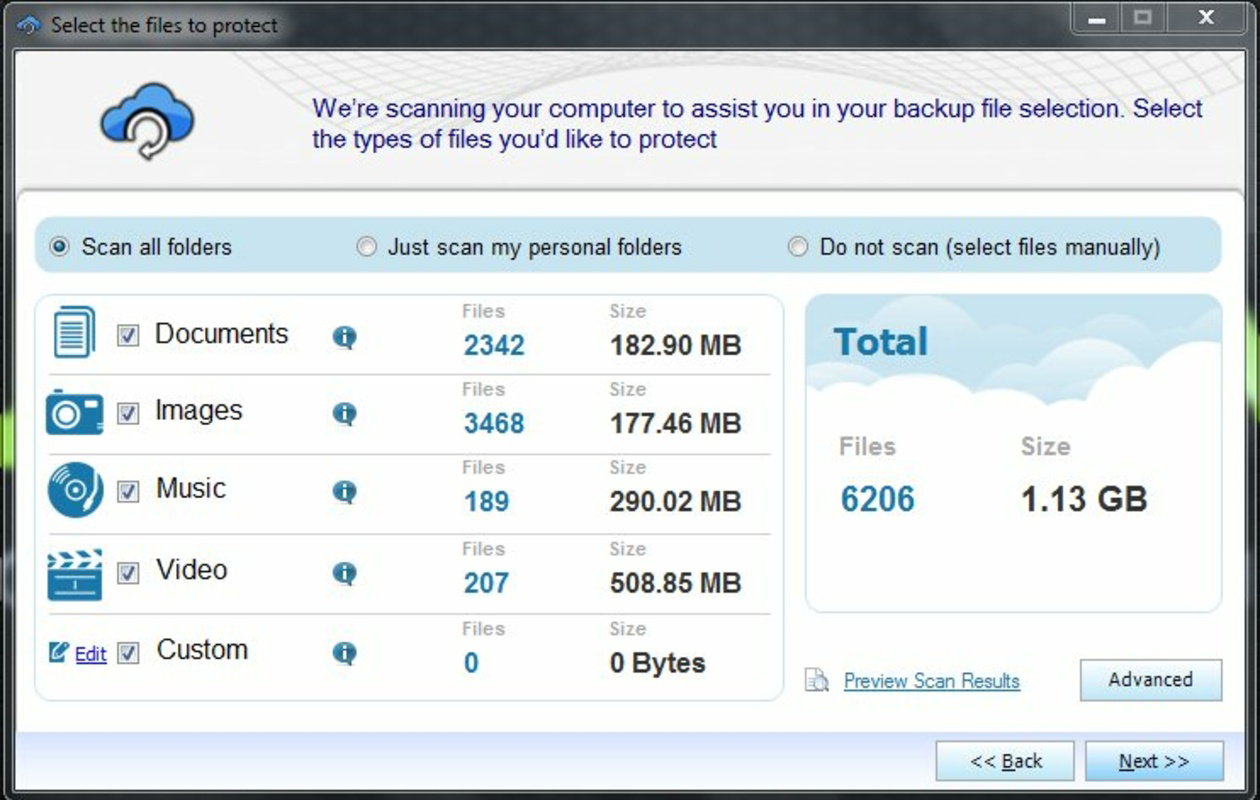Open info icon for Custom
This screenshot has height=800, width=1260.
(x=344, y=653)
